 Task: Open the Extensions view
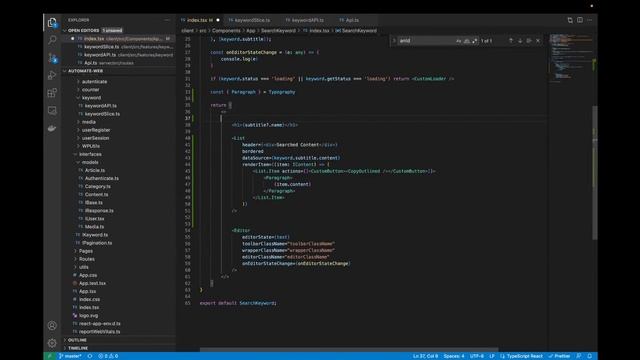[x=52, y=93]
